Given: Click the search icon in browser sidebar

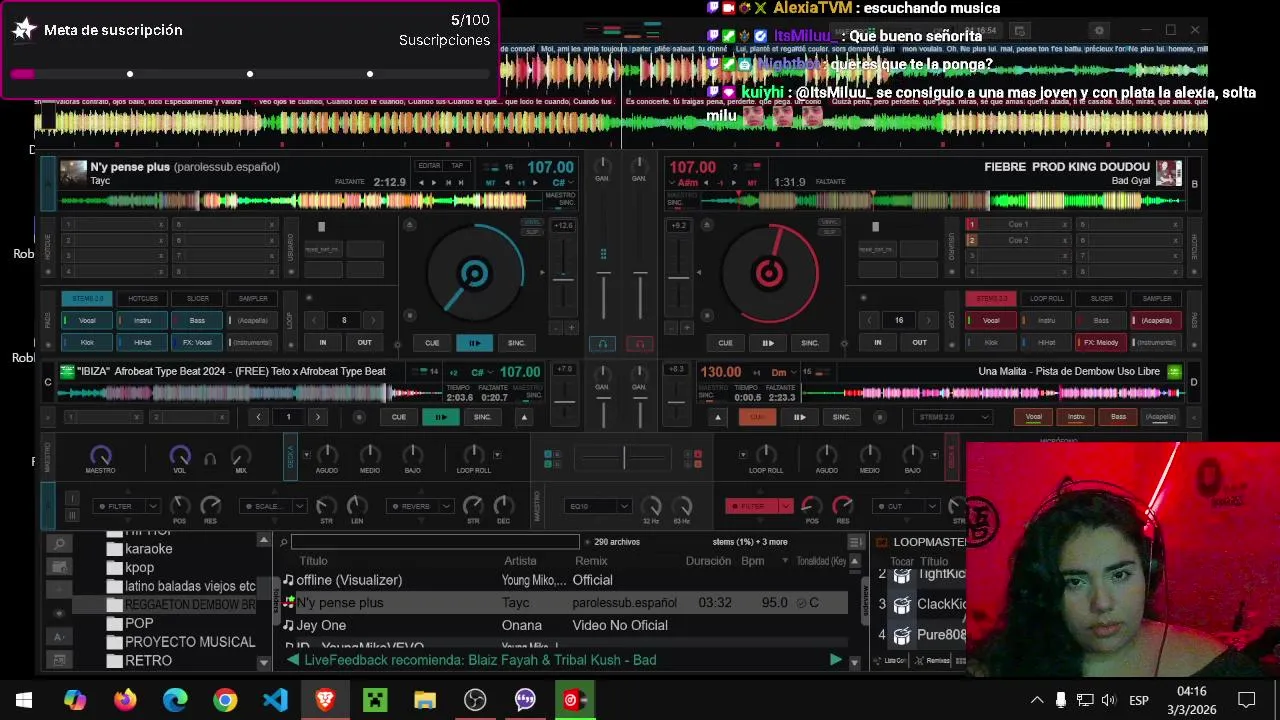Looking at the screenshot, I should tap(59, 543).
